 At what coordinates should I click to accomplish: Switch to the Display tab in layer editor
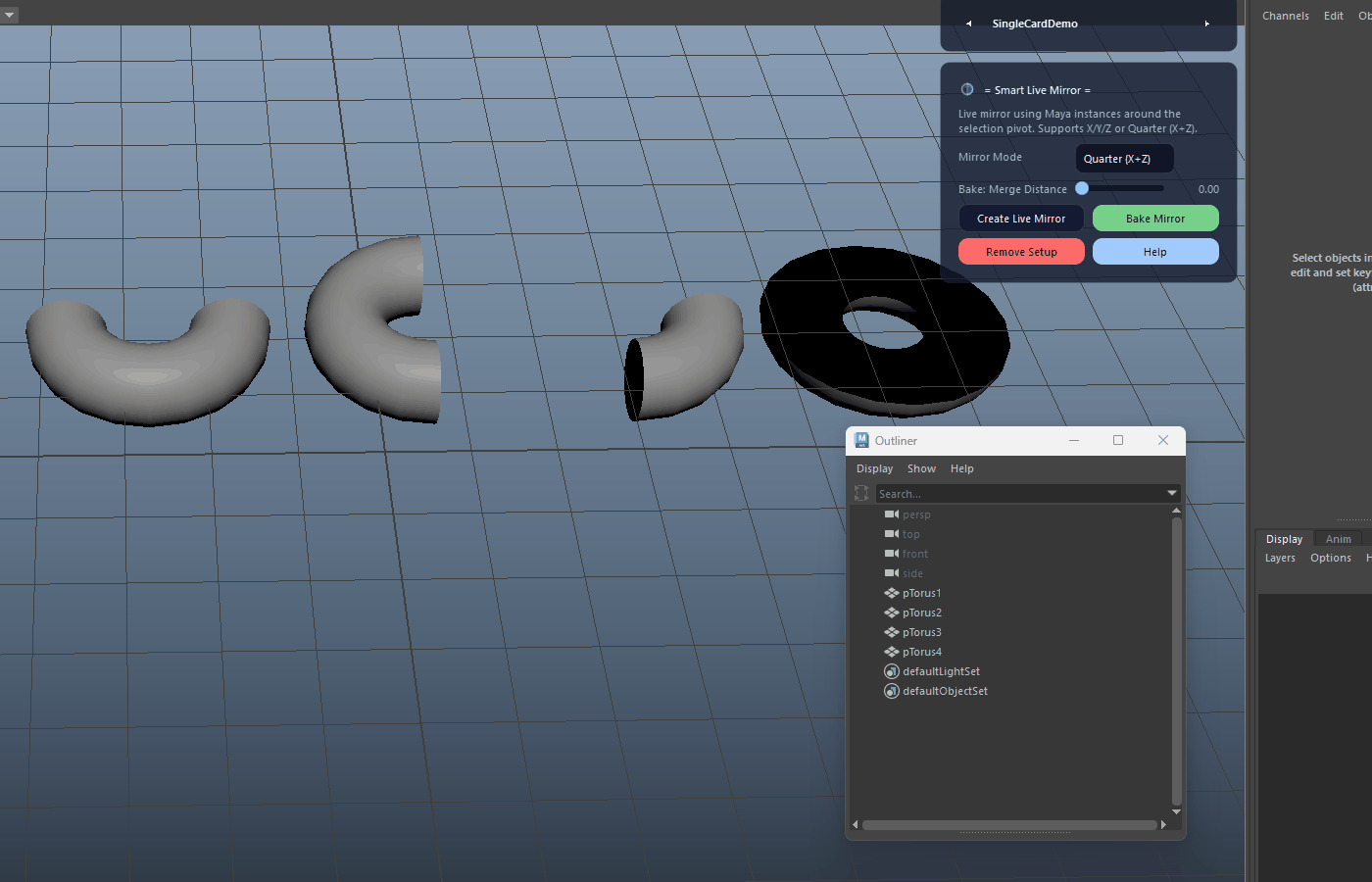point(1284,539)
